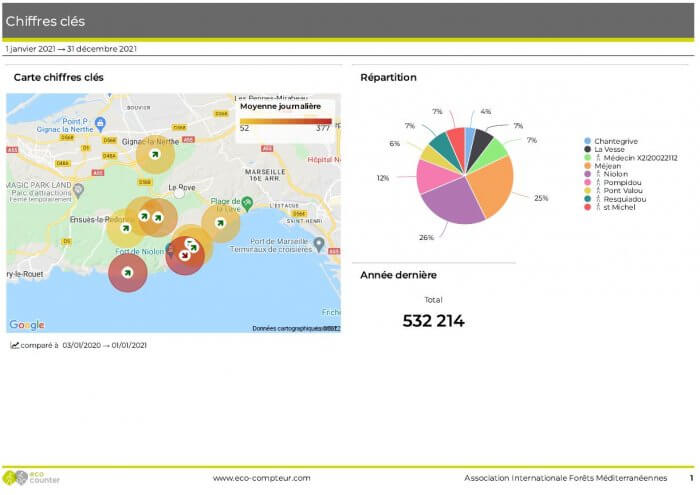This screenshot has height=495, width=700.
Task: Click the Répartition section title
Action: [388, 77]
